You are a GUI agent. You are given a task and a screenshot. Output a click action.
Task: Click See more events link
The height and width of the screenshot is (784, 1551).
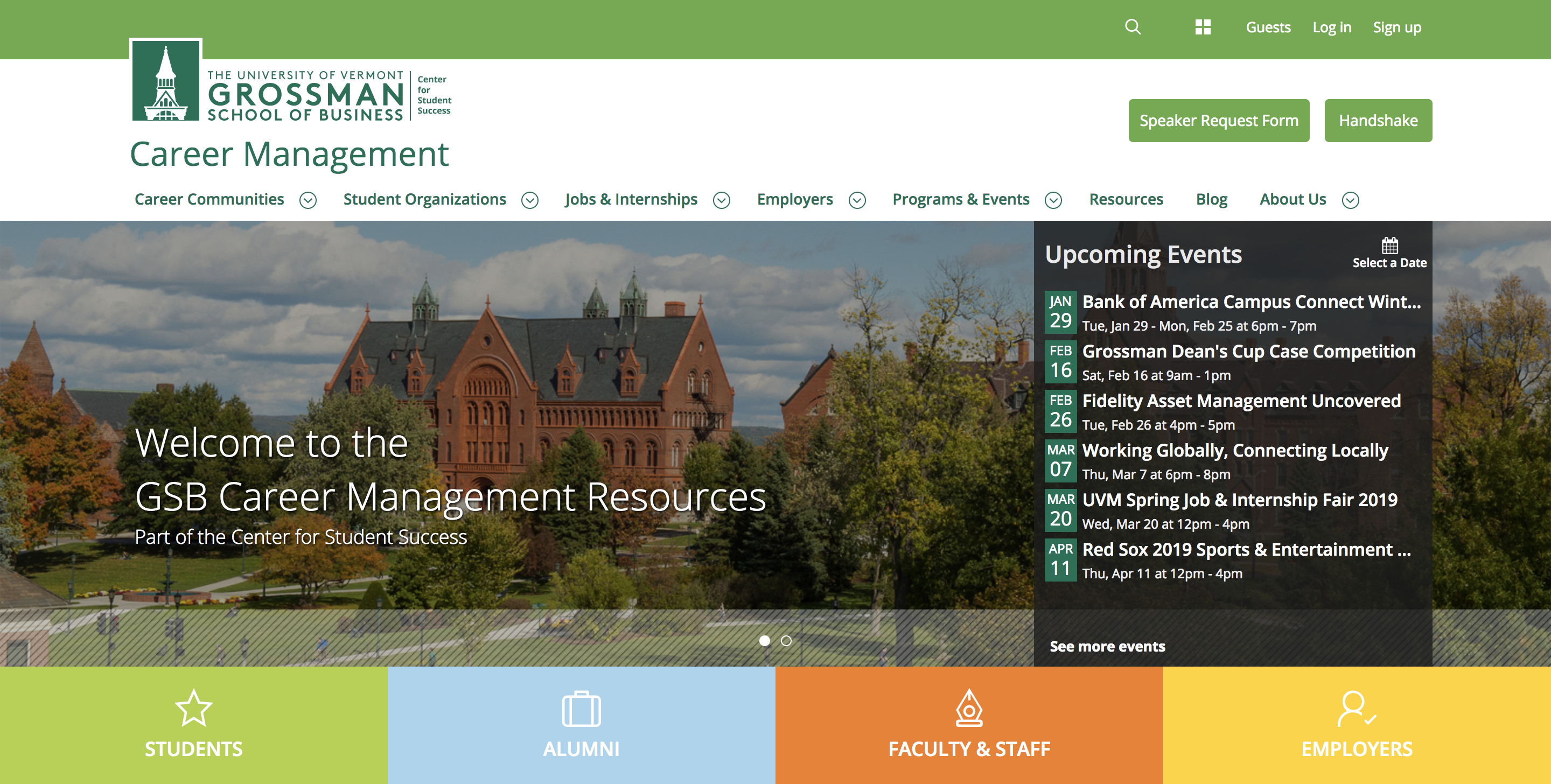coord(1107,646)
